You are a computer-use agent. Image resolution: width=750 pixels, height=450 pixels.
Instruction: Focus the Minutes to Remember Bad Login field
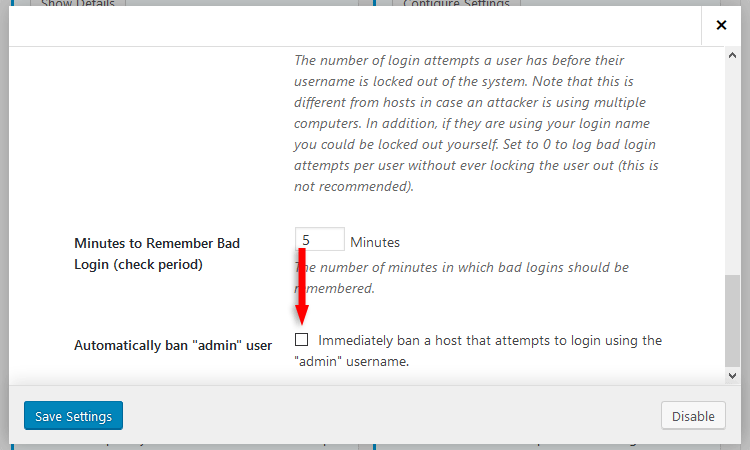(320, 241)
